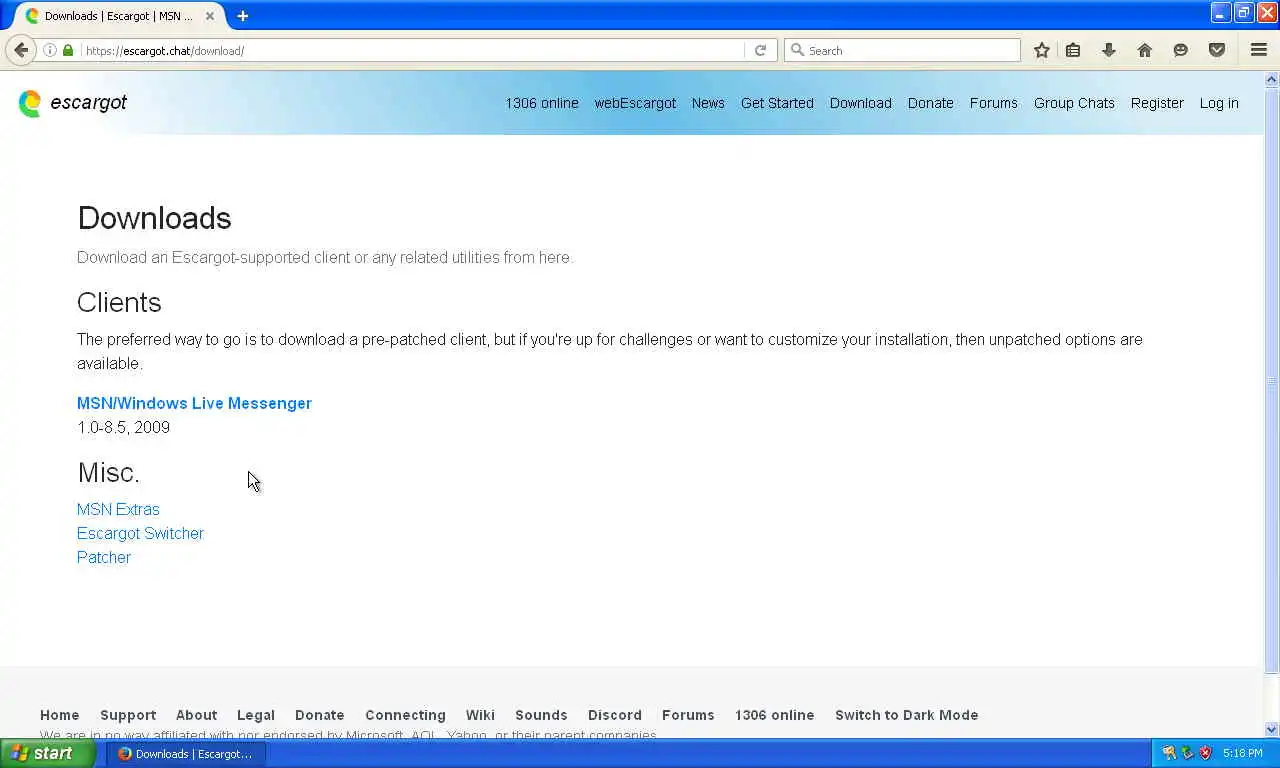
Task: Open the Windows start button
Action: [47, 753]
